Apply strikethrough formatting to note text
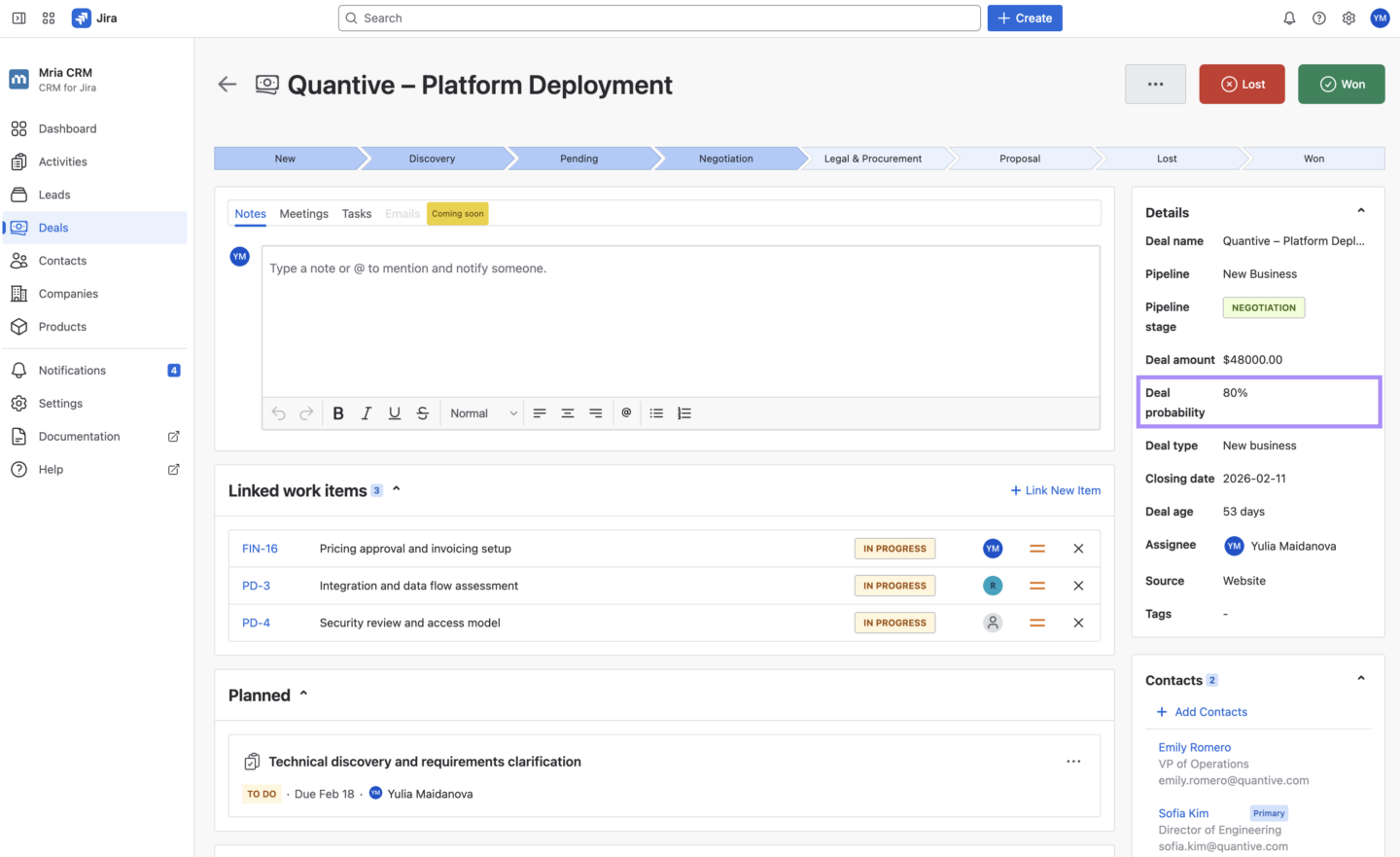The height and width of the screenshot is (857, 1400). pyautogui.click(x=422, y=412)
